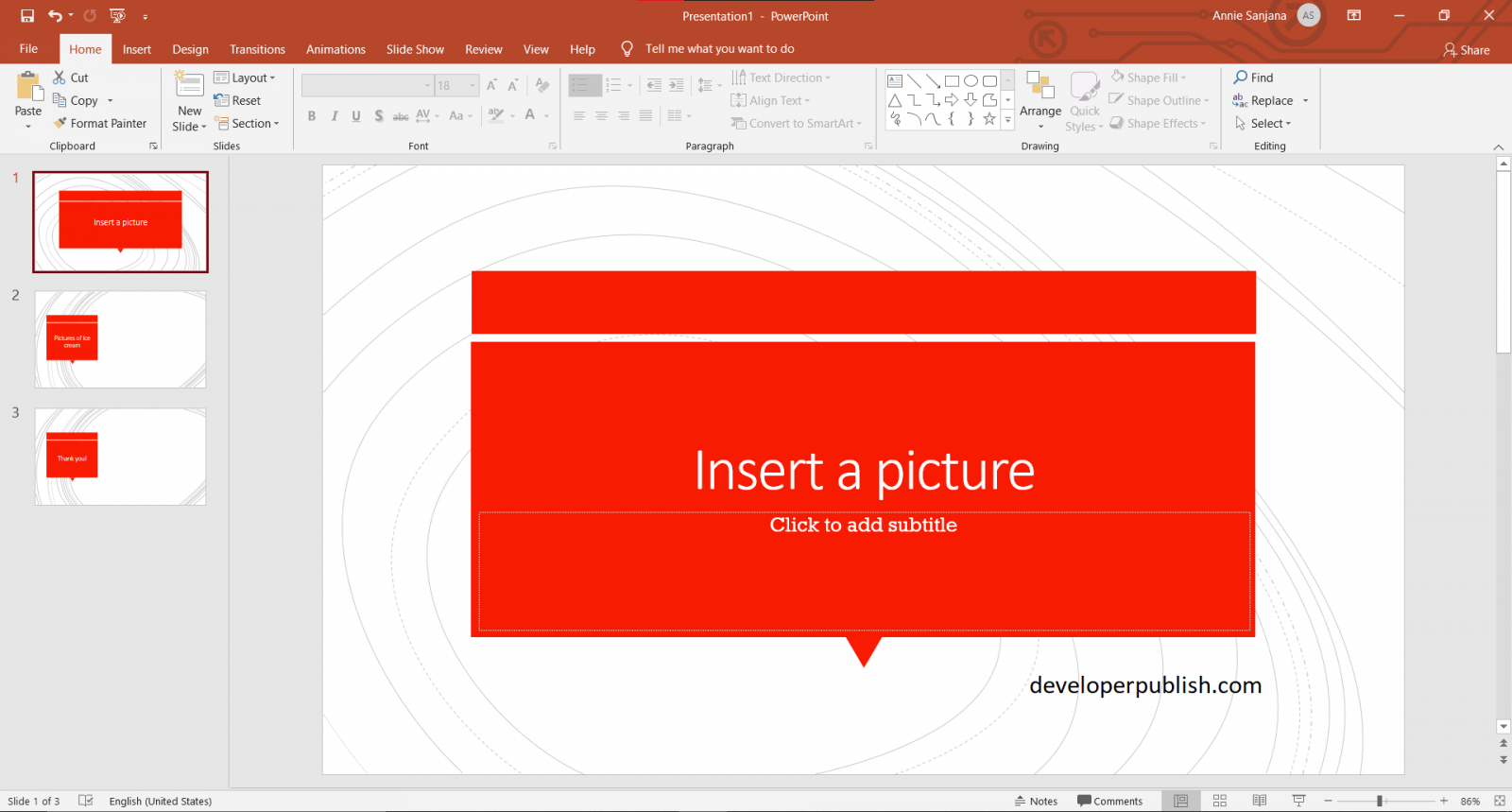This screenshot has width=1512, height=812.
Task: Toggle the Notes pane
Action: [1036, 801]
